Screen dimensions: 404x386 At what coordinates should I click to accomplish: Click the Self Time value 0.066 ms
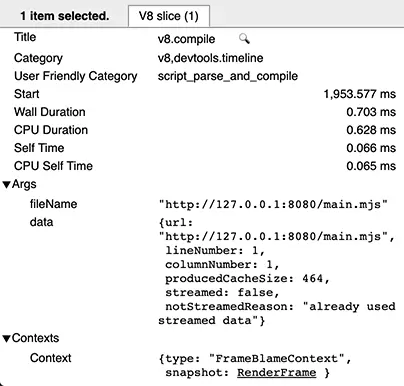click(x=371, y=148)
